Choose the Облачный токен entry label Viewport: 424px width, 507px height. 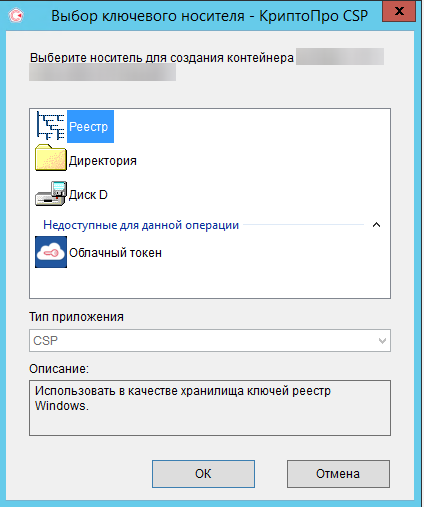coord(115,253)
